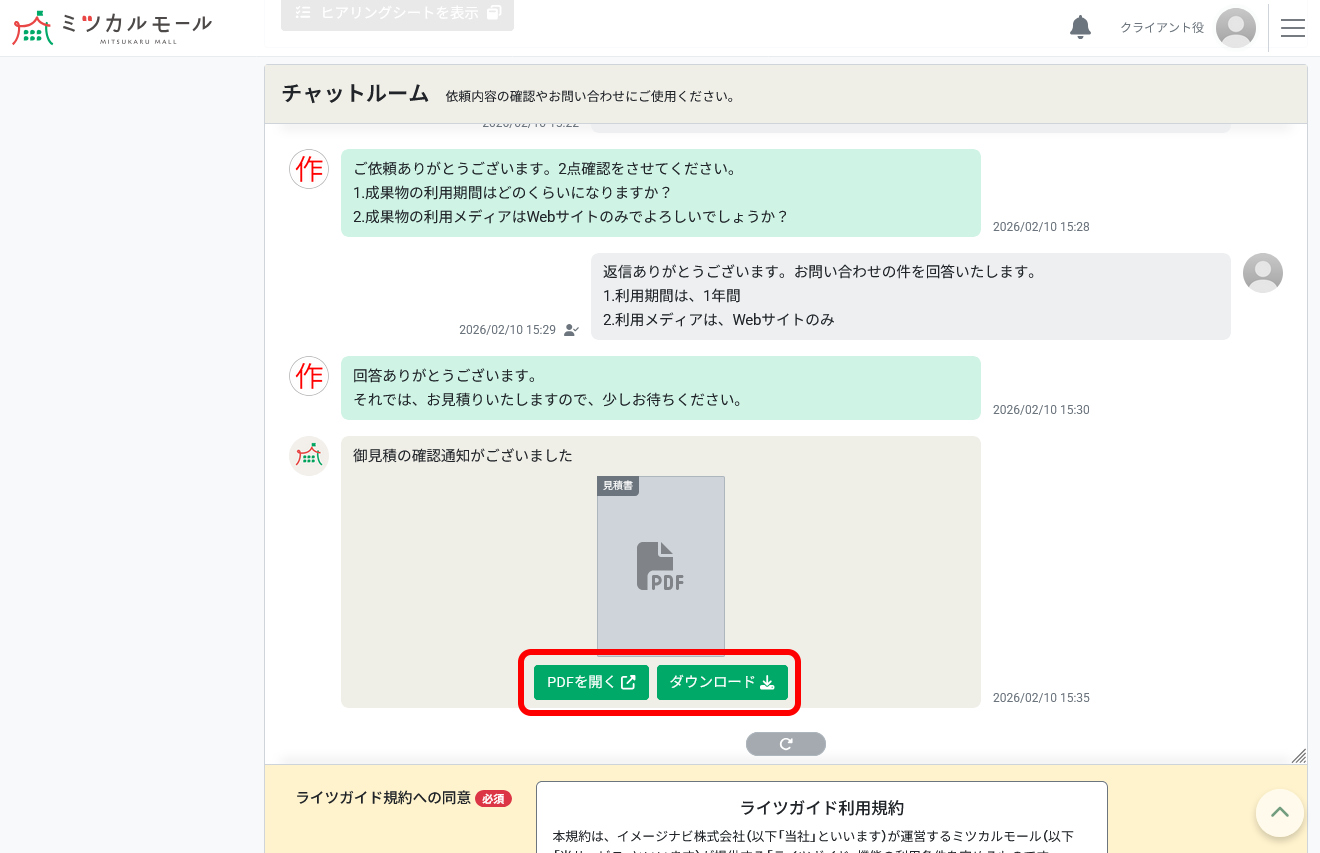Click the external-link icon on PDFを開く

(x=628, y=682)
